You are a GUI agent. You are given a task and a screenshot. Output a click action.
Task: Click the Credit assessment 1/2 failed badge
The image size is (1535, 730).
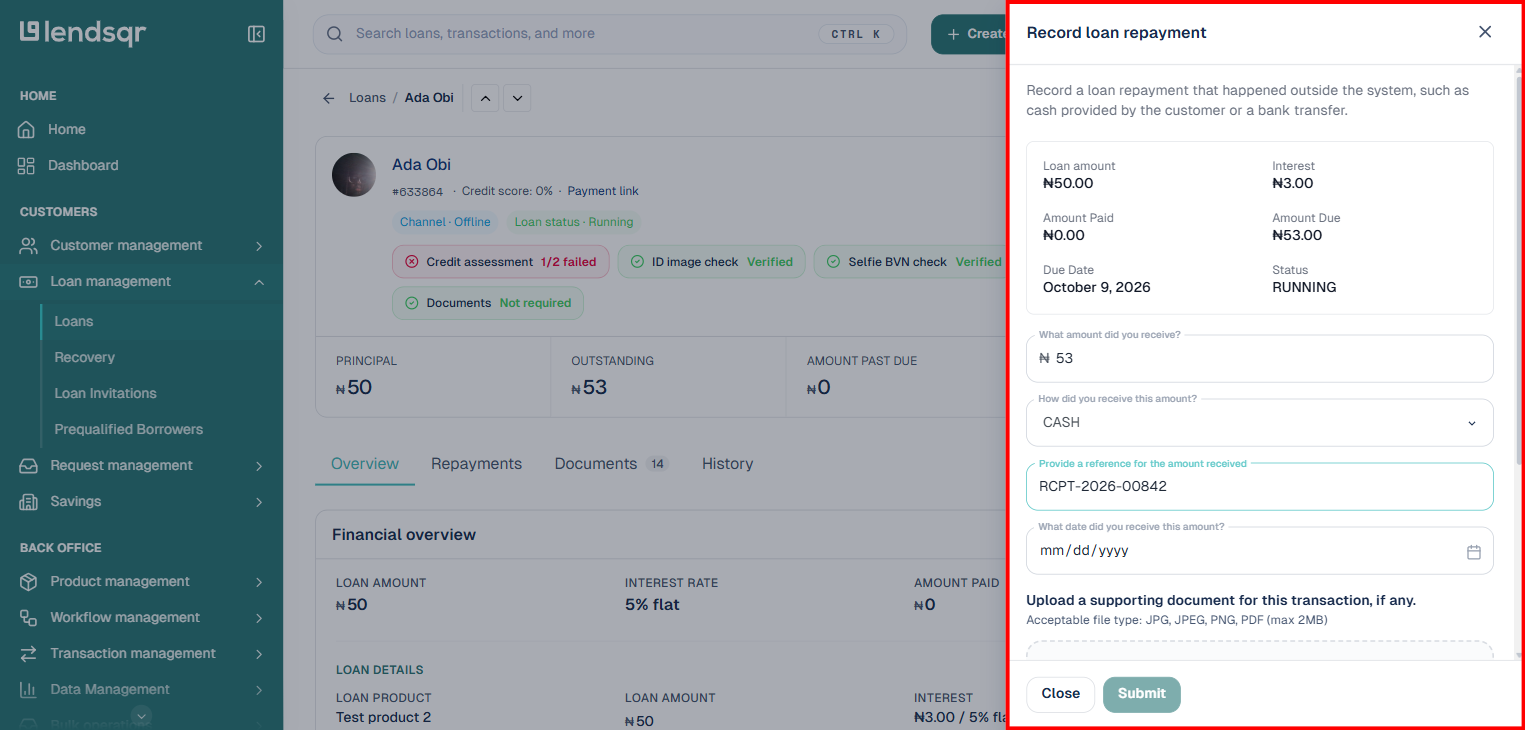click(x=500, y=262)
